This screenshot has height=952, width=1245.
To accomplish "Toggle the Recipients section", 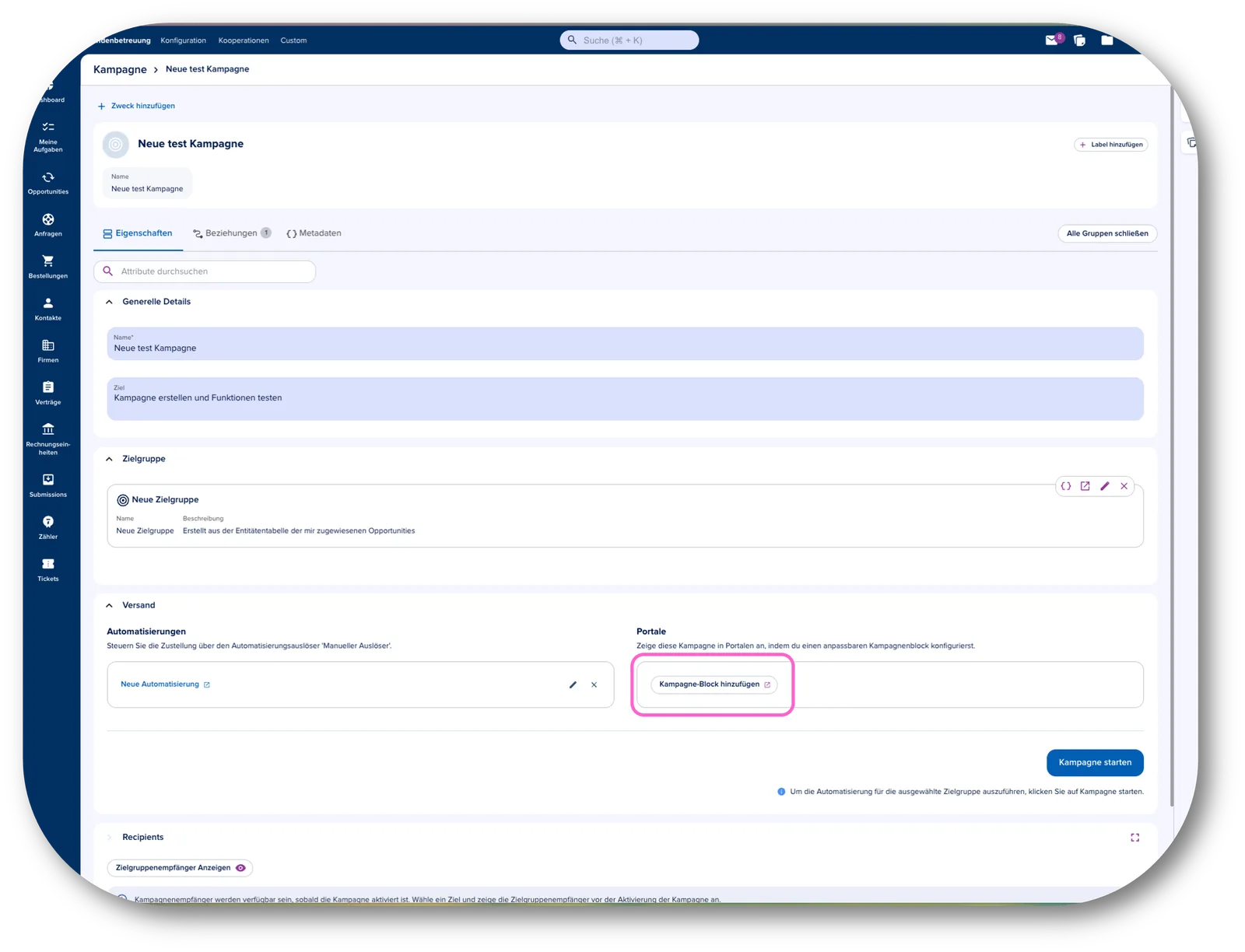I will 110,838.
